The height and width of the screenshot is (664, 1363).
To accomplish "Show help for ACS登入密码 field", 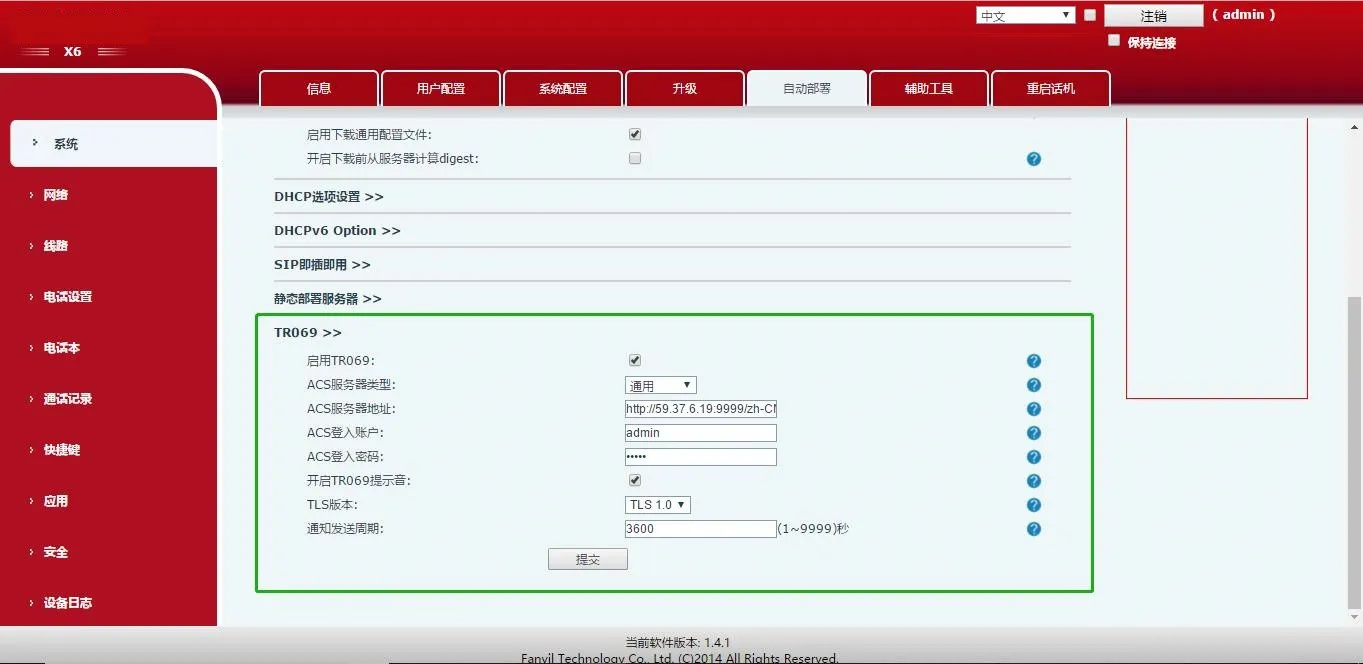I will coord(1034,457).
